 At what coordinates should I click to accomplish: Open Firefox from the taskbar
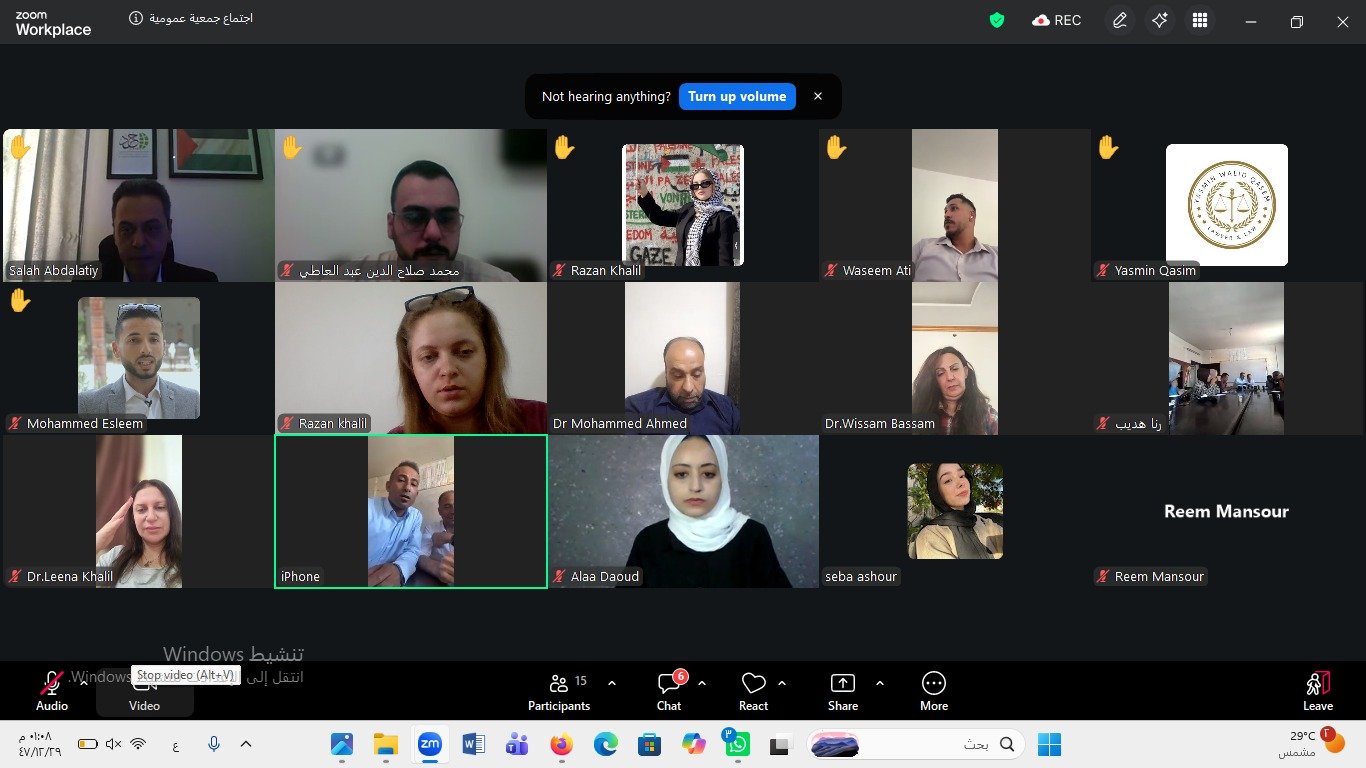[x=561, y=744]
